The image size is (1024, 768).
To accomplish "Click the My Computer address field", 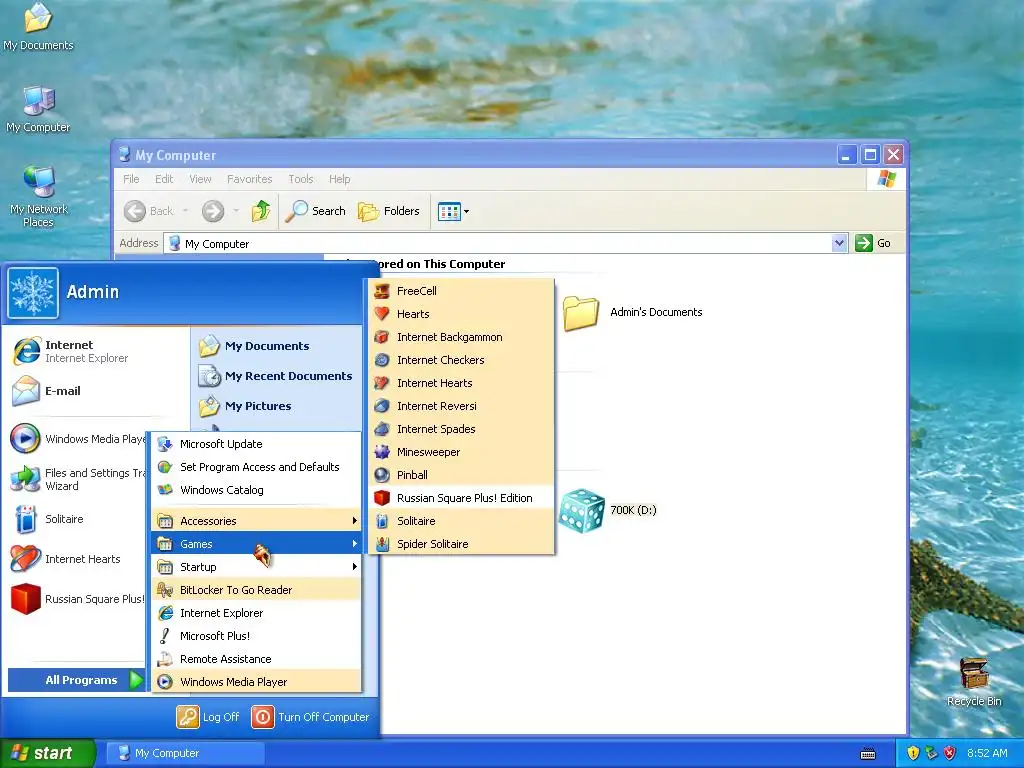I will click(x=498, y=244).
